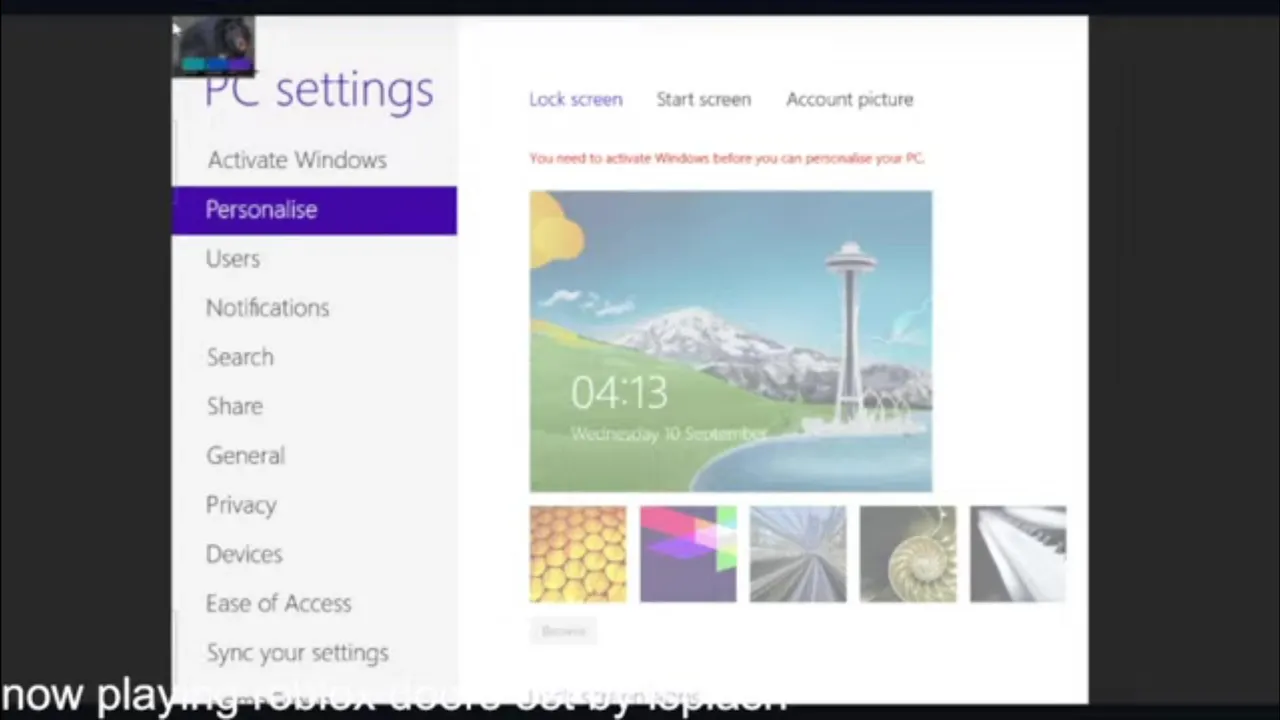Click the PC settings title
The width and height of the screenshot is (1280, 720).
(x=319, y=90)
